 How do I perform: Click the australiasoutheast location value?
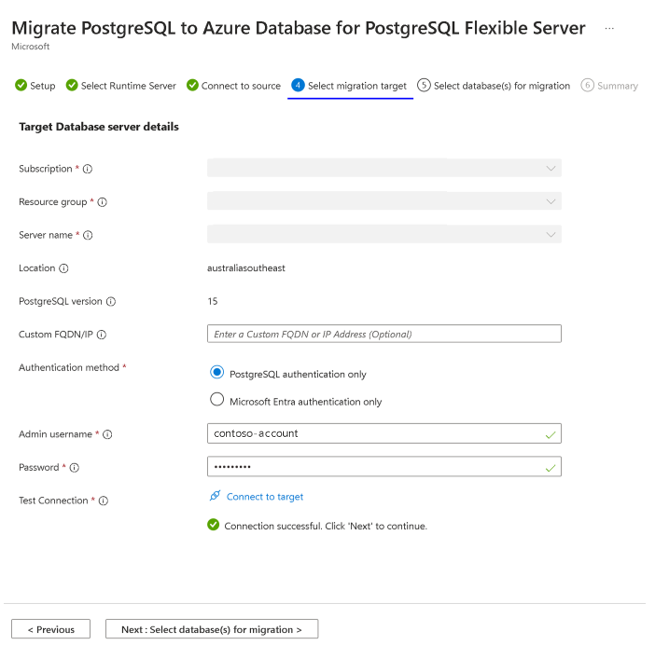246,268
